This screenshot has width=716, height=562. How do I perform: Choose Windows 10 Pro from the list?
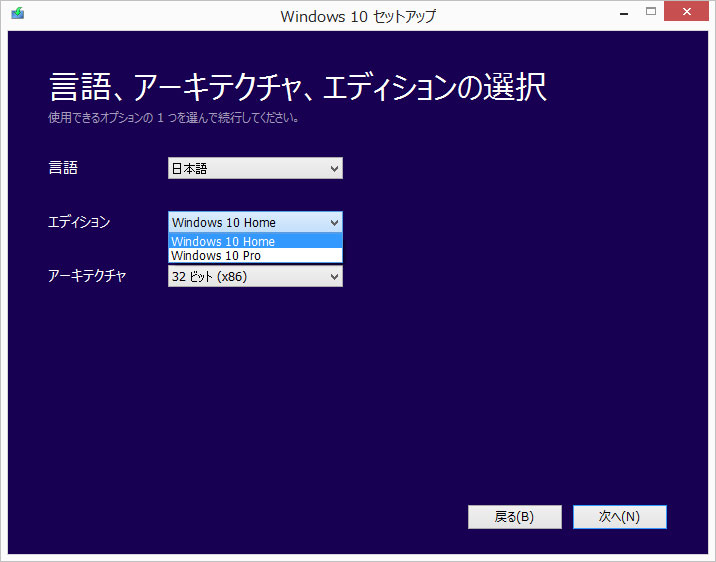click(x=255, y=256)
